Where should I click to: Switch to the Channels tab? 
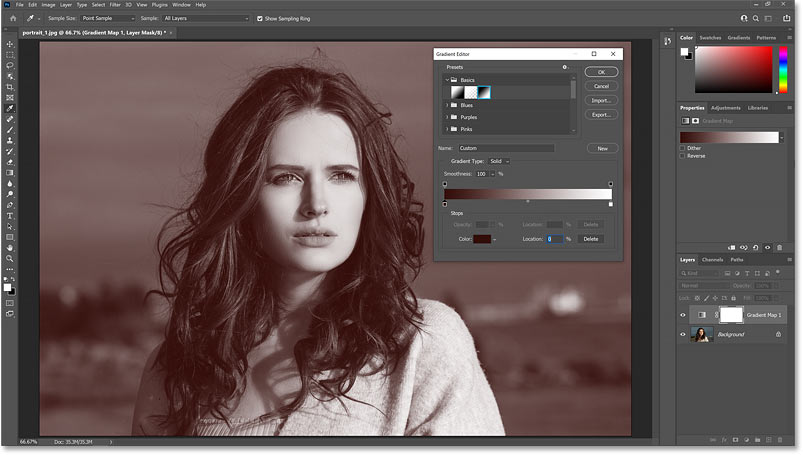tap(712, 260)
